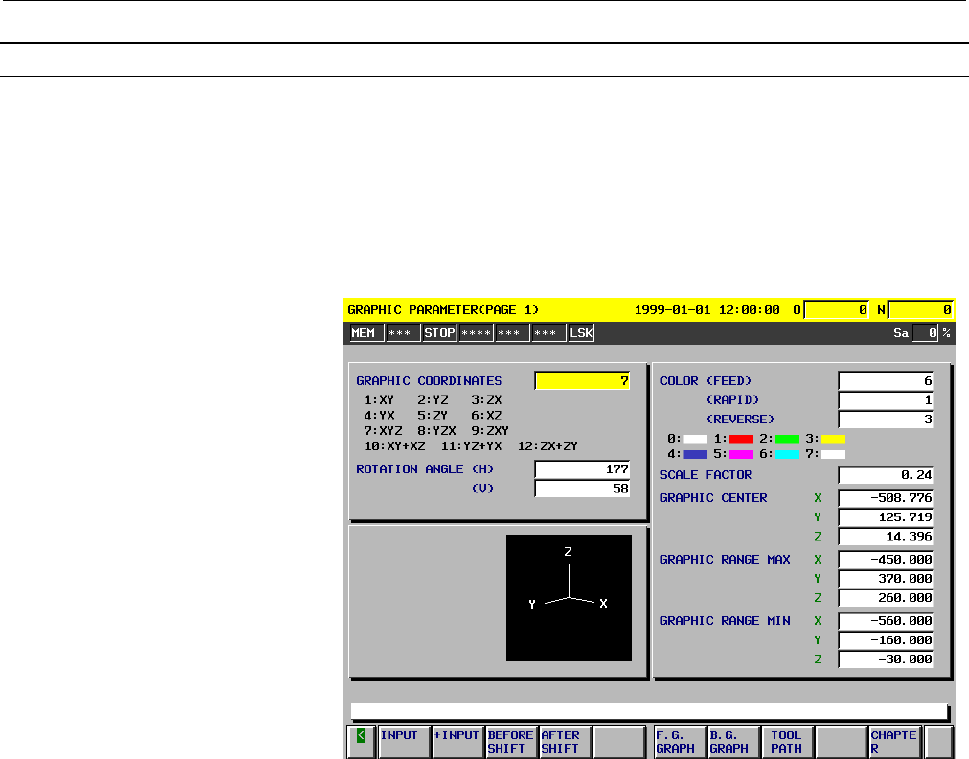Image resolution: width=969 pixels, height=759 pixels.
Task: Click the Color (Feed) value field
Action: (x=885, y=381)
